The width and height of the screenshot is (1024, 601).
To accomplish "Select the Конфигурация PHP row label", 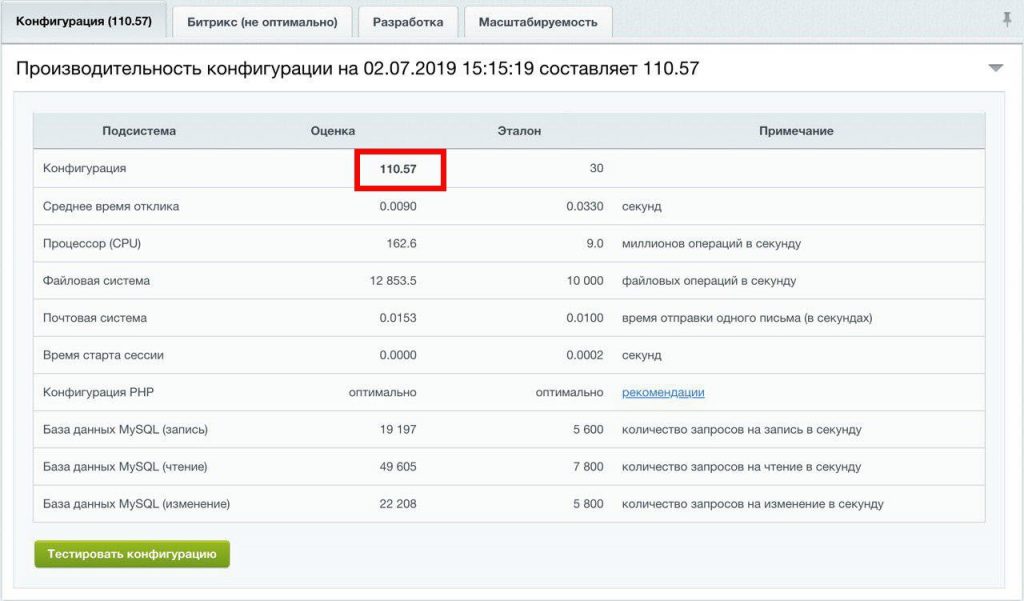I will click(x=98, y=393).
